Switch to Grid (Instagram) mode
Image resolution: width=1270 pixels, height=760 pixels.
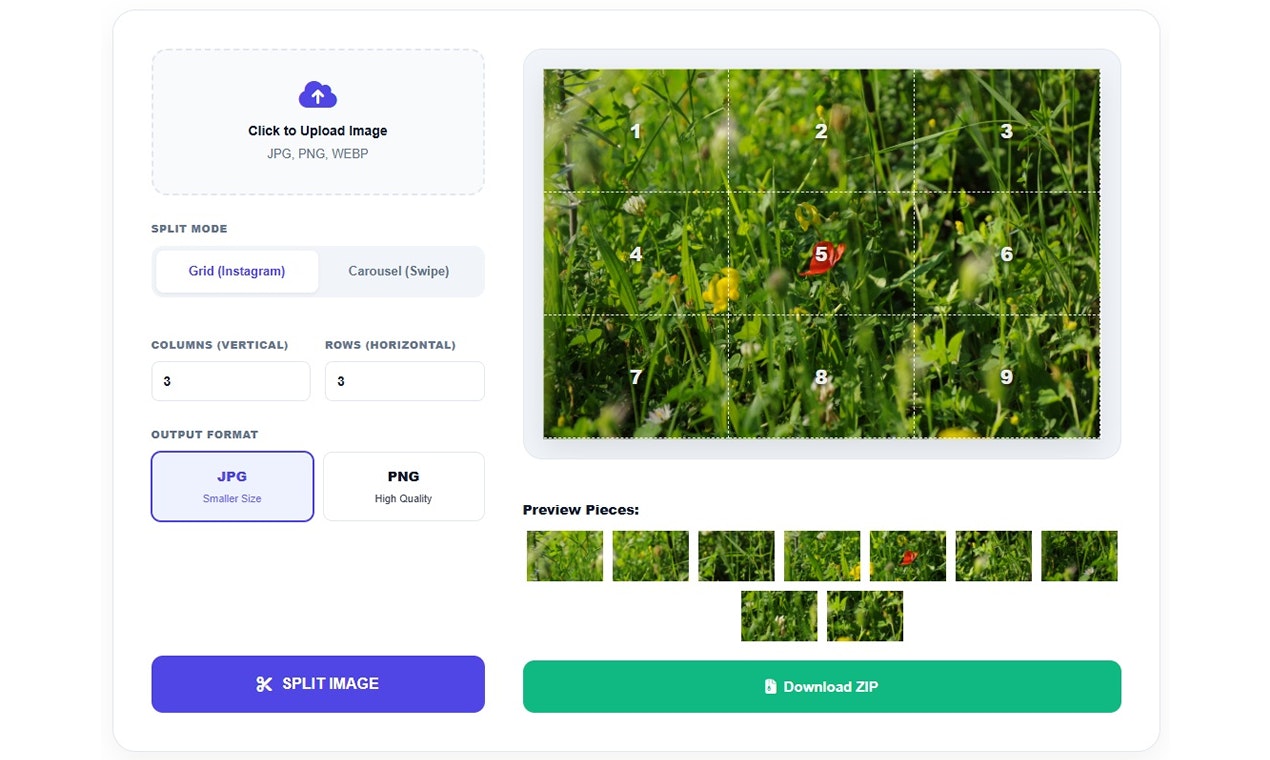pyautogui.click(x=236, y=271)
